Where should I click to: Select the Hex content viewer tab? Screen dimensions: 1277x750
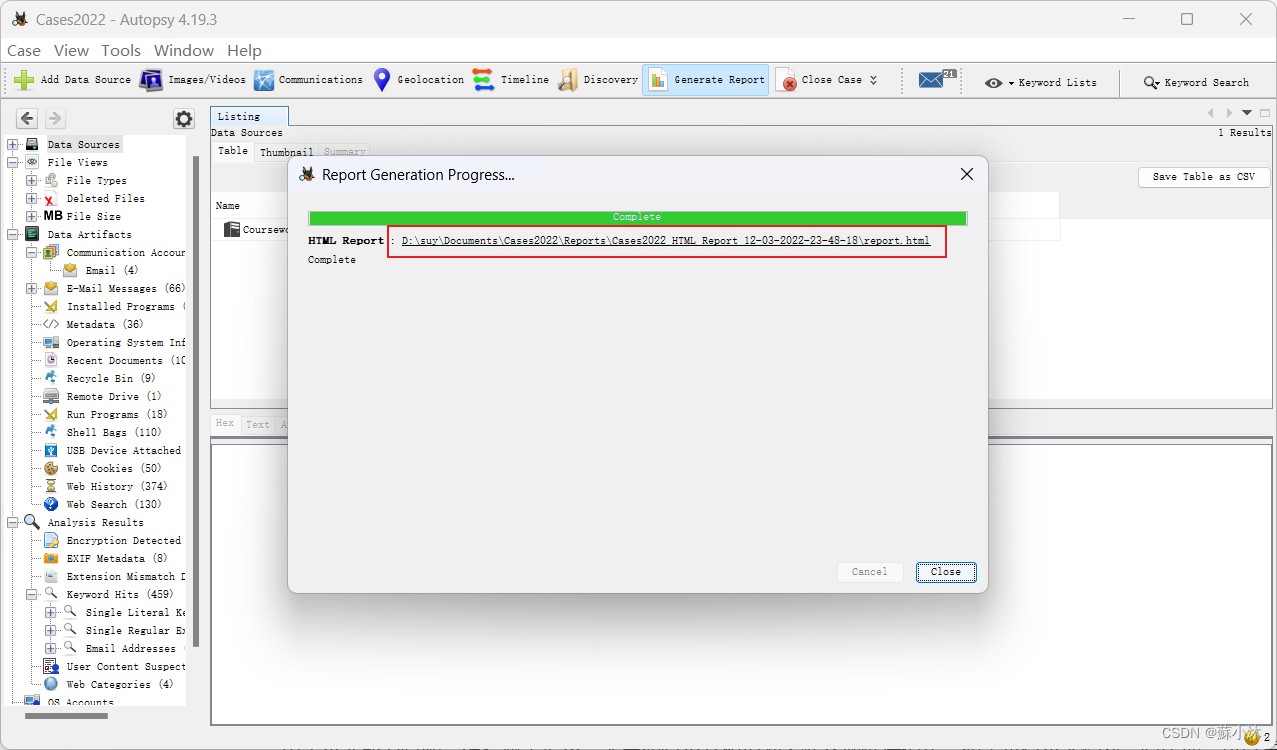click(x=225, y=424)
